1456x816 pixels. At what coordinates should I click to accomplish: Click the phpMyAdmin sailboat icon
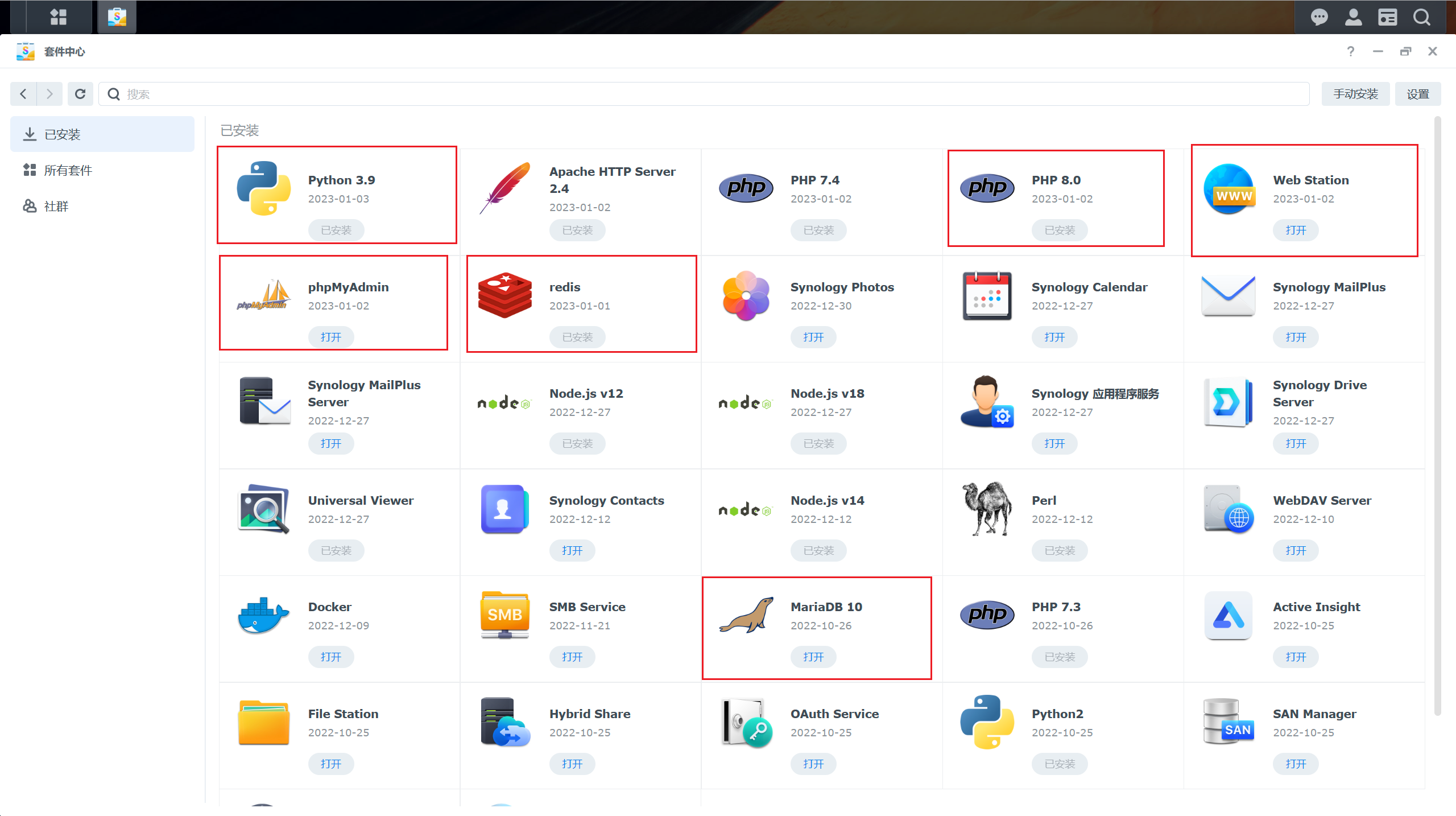264,295
